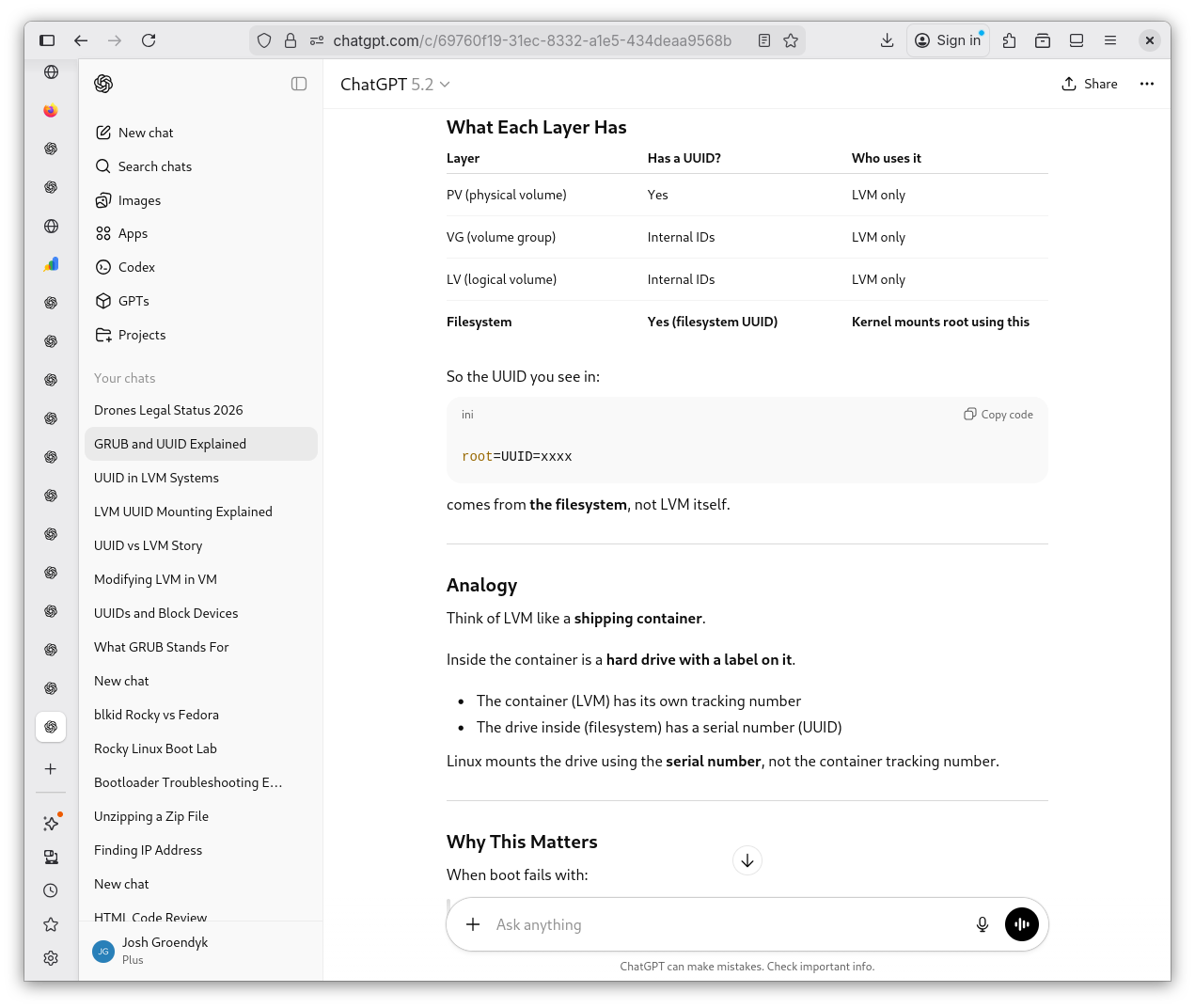Image resolution: width=1195 pixels, height=1008 pixels.
Task: Start voice mode with waveform button
Action: pos(1021,924)
